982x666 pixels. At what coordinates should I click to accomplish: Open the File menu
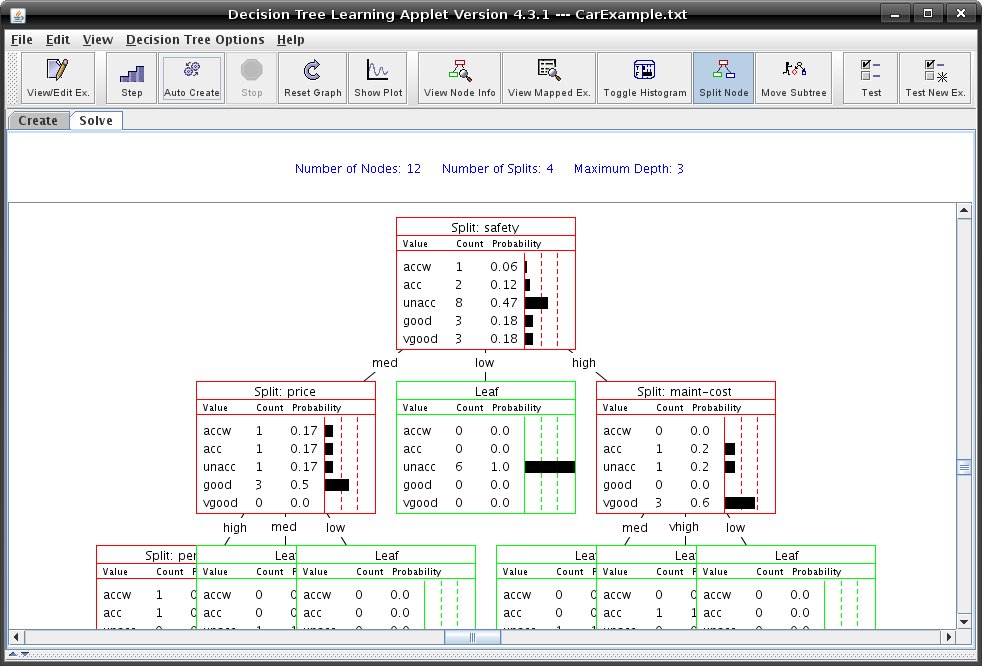tap(22, 39)
